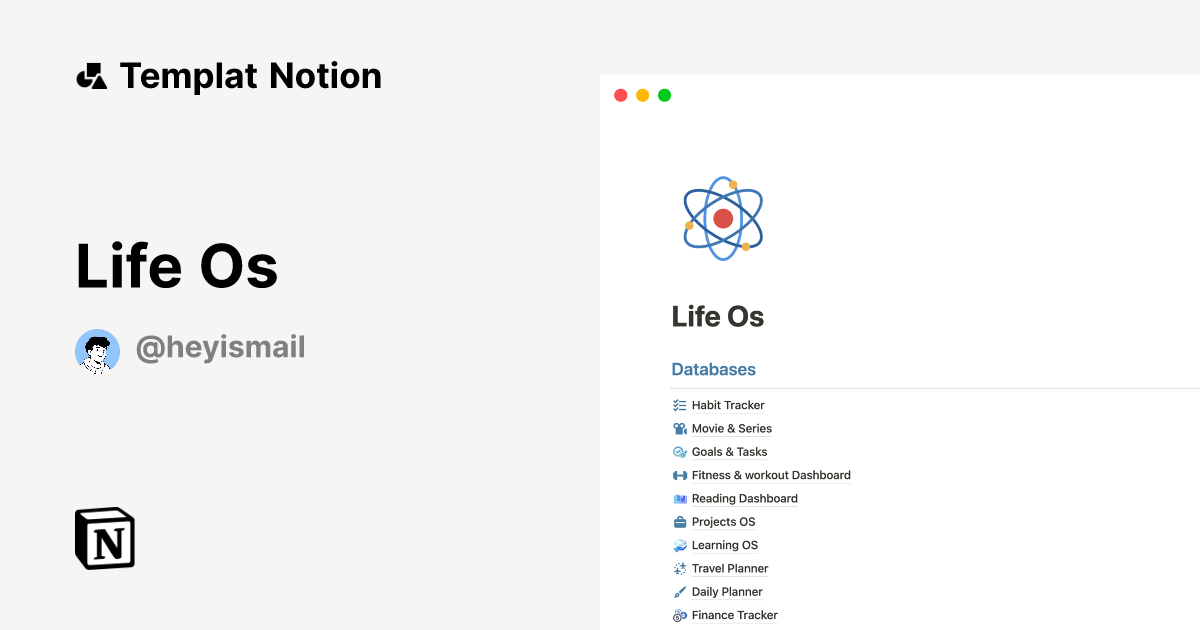Select the Projects OS briefcase icon
The image size is (1200, 630).
pyautogui.click(x=681, y=521)
